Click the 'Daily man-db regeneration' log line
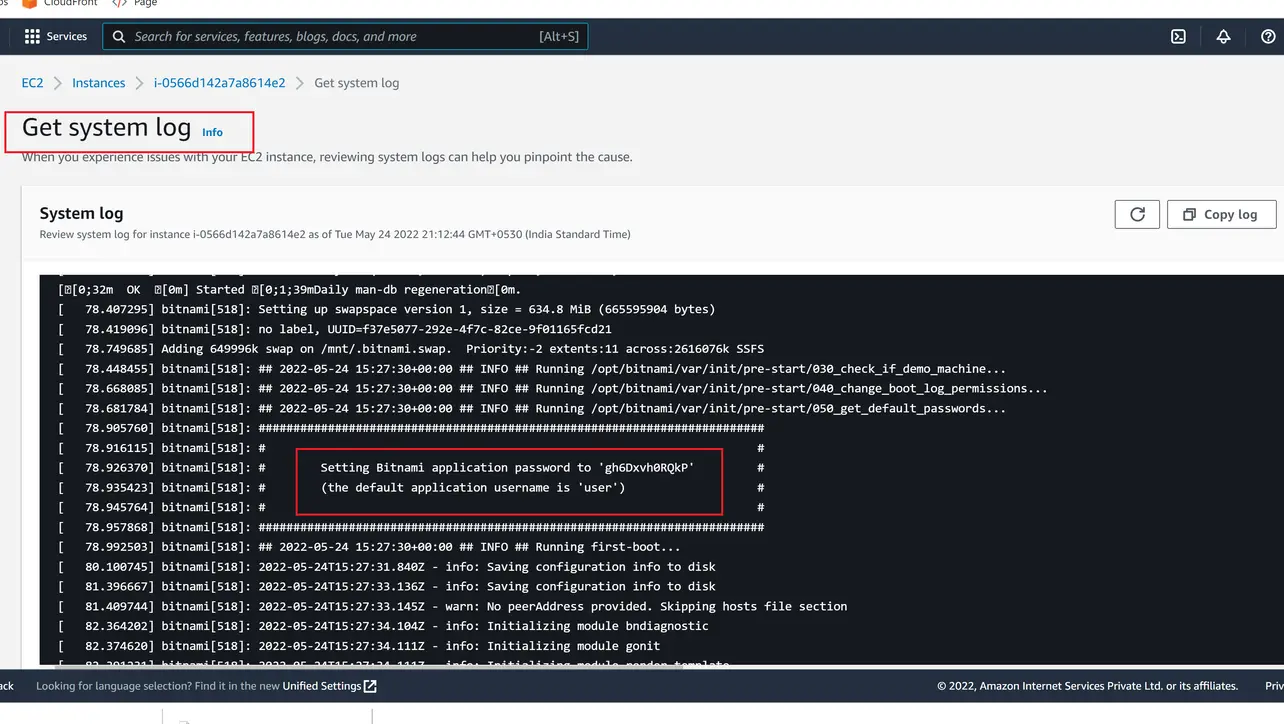This screenshot has height=724, width=1284. (290, 290)
